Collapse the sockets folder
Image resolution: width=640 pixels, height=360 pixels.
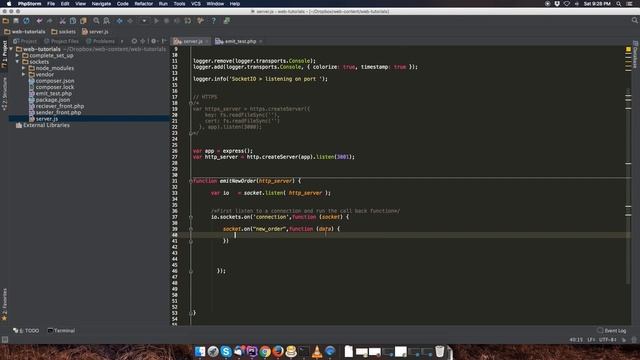(x=18, y=62)
